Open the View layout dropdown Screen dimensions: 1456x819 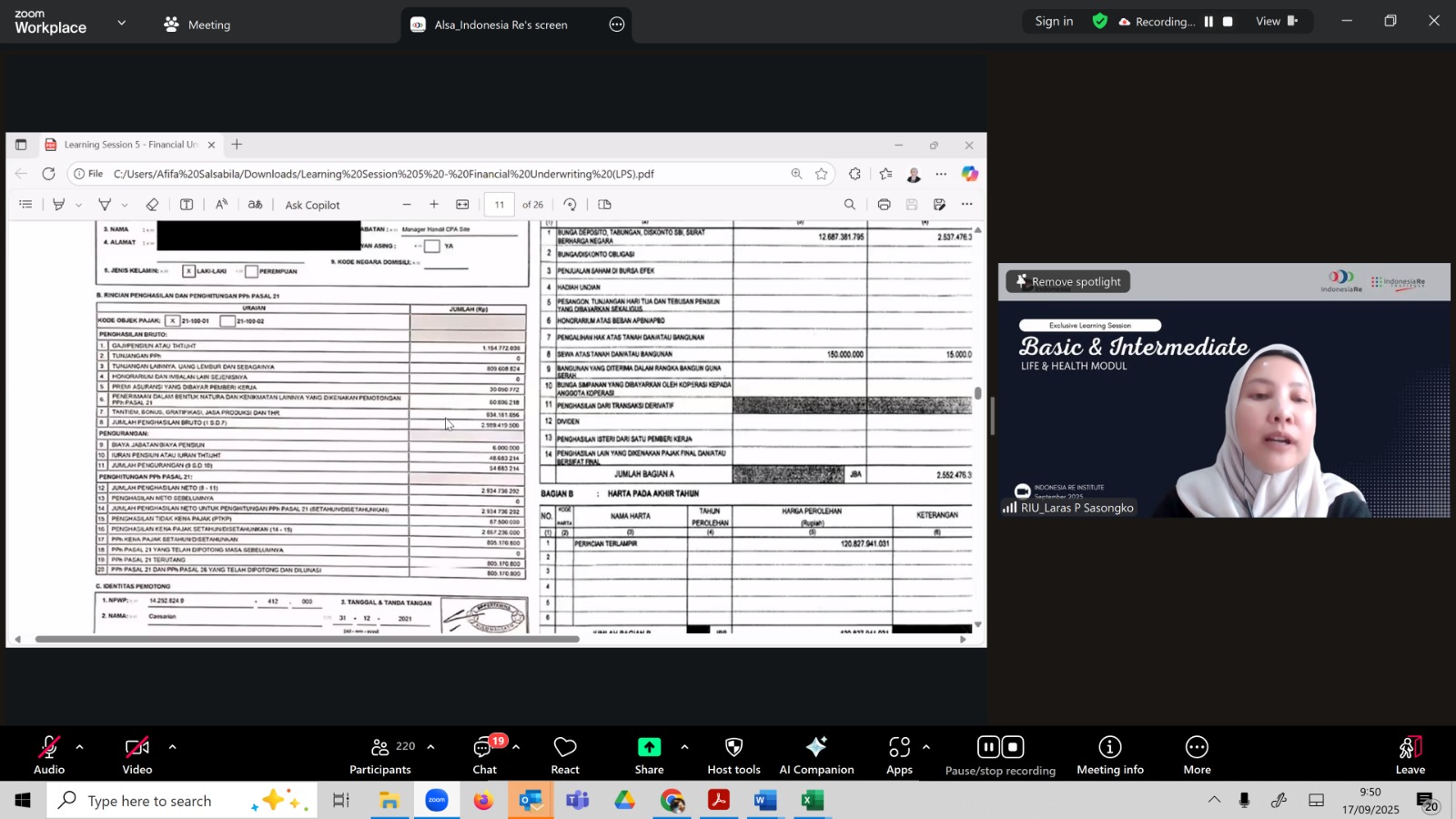(x=1277, y=22)
